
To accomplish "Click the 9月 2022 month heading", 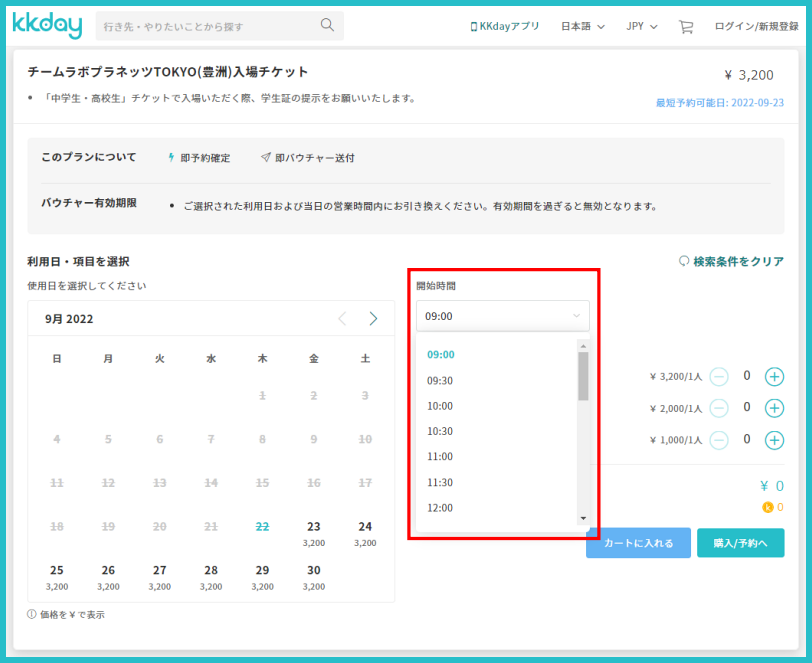I will (69, 319).
